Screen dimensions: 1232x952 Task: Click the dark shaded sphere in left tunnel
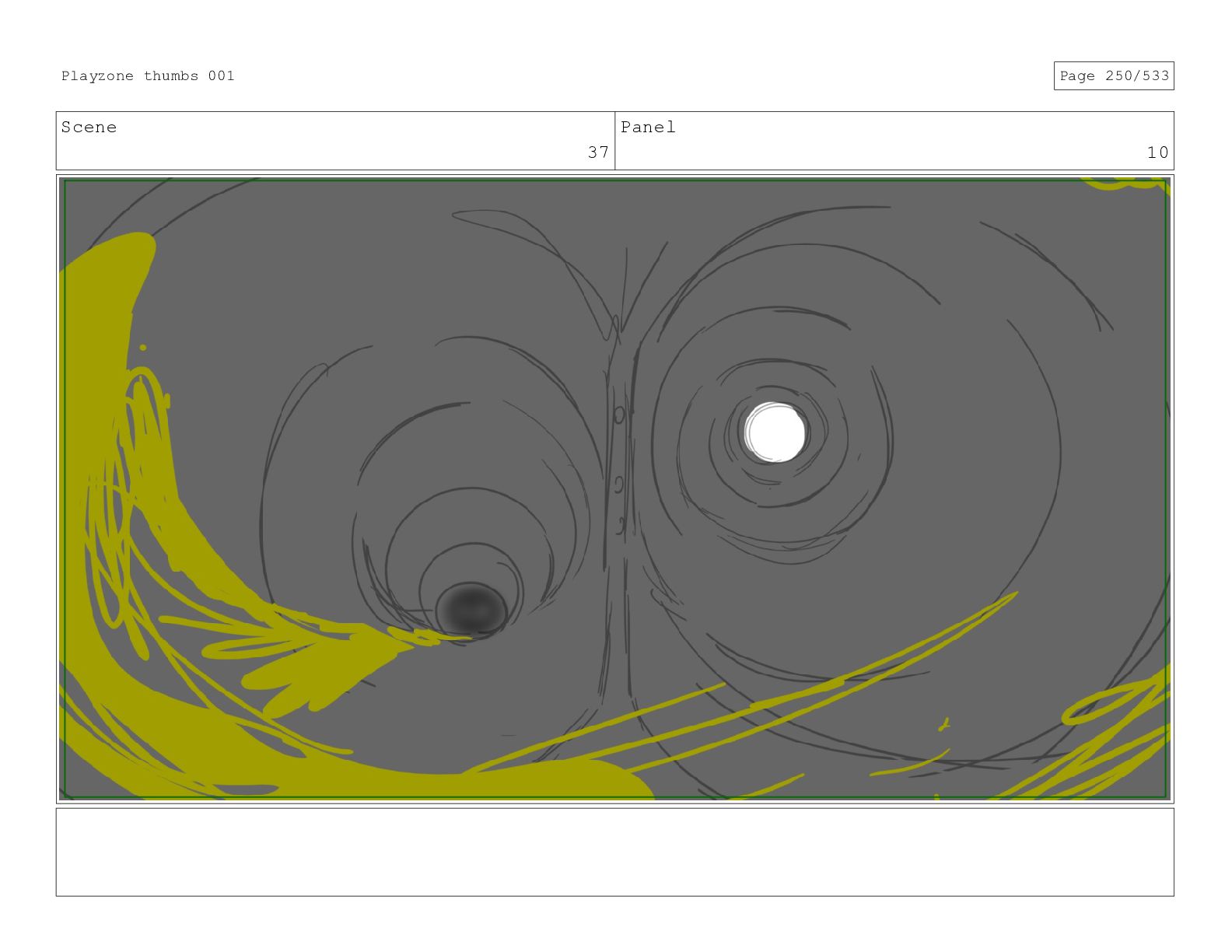471,609
